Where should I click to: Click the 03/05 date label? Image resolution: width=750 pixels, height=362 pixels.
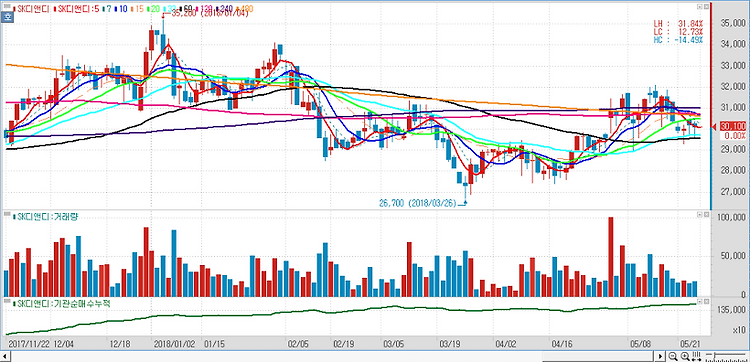(394, 344)
